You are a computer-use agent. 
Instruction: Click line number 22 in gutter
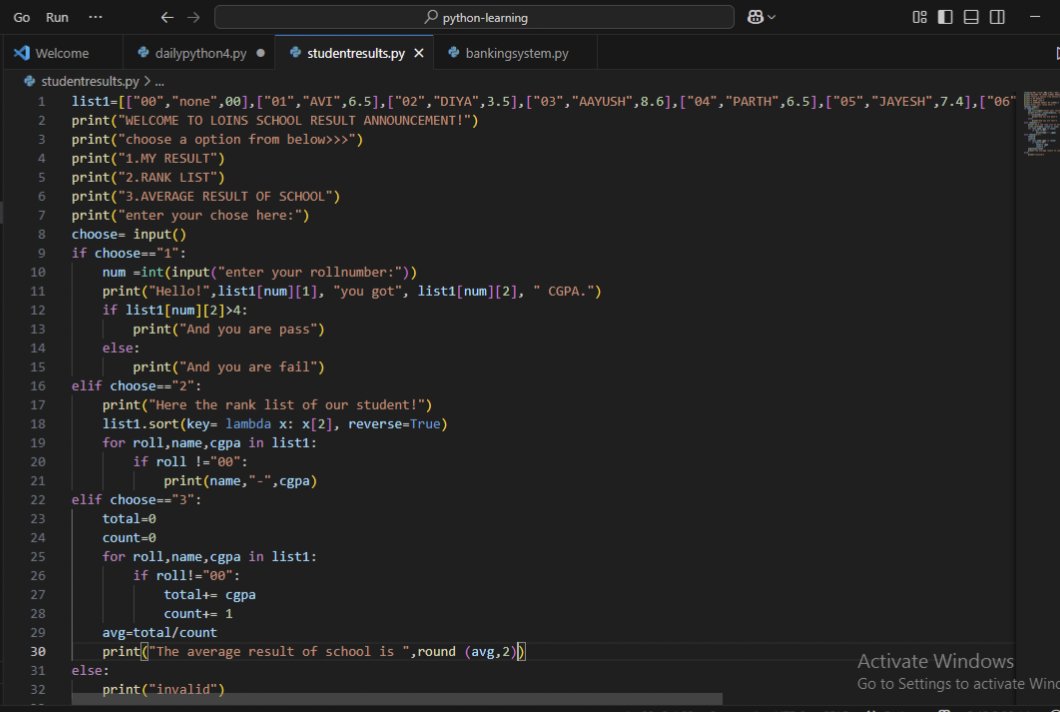(37, 499)
